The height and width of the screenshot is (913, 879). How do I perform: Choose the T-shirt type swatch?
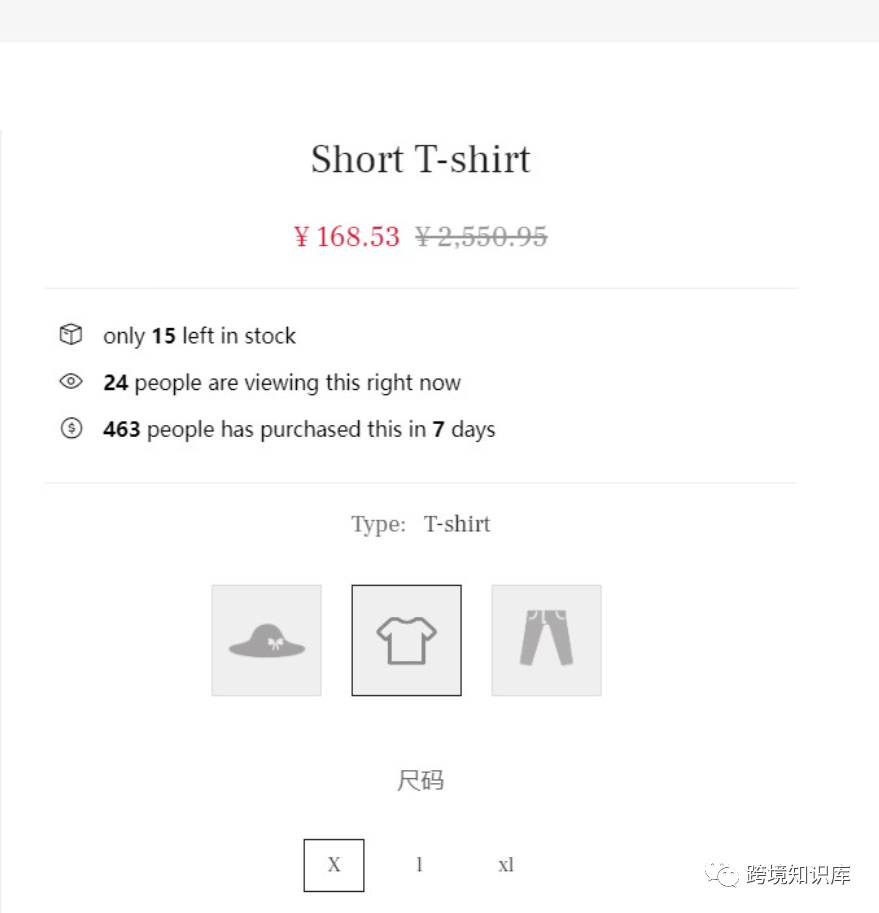406,640
